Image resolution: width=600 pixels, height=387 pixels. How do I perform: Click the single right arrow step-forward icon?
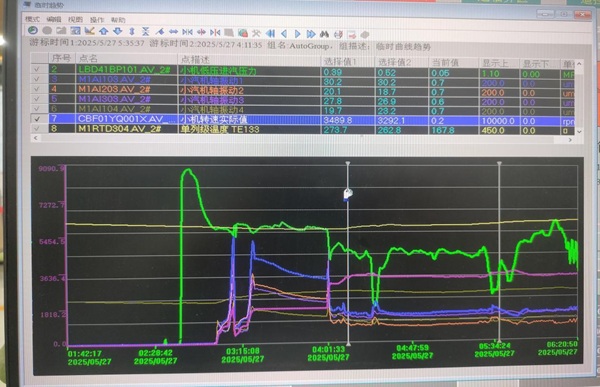[297, 34]
